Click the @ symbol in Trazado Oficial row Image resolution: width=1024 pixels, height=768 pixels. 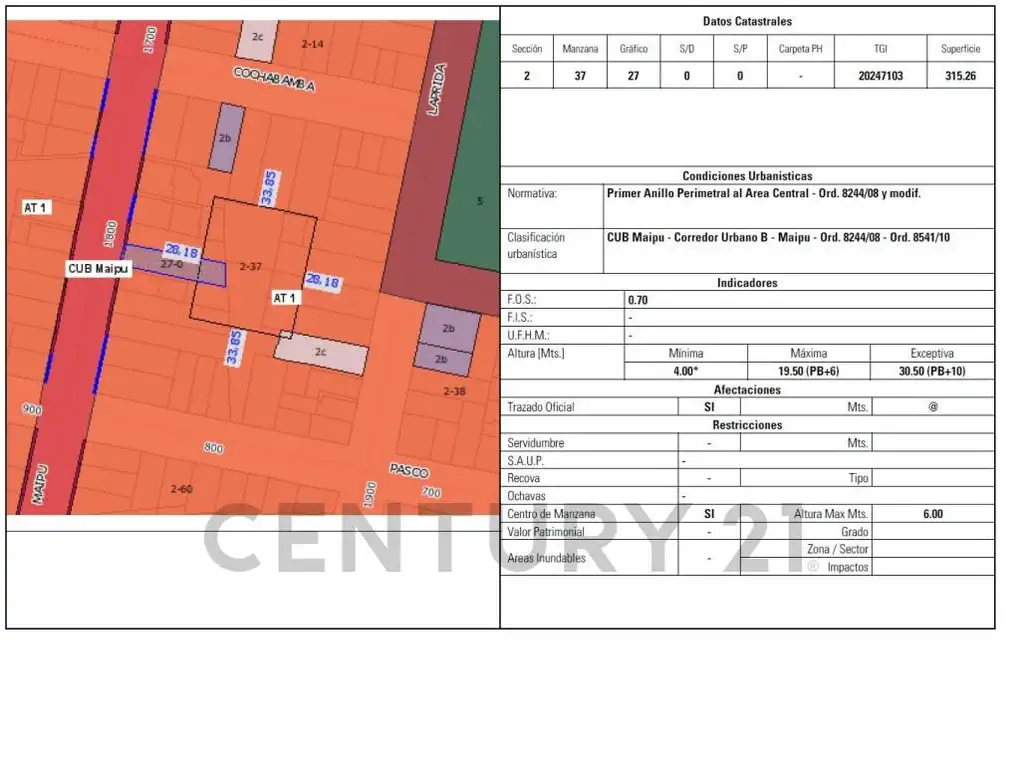pos(932,407)
